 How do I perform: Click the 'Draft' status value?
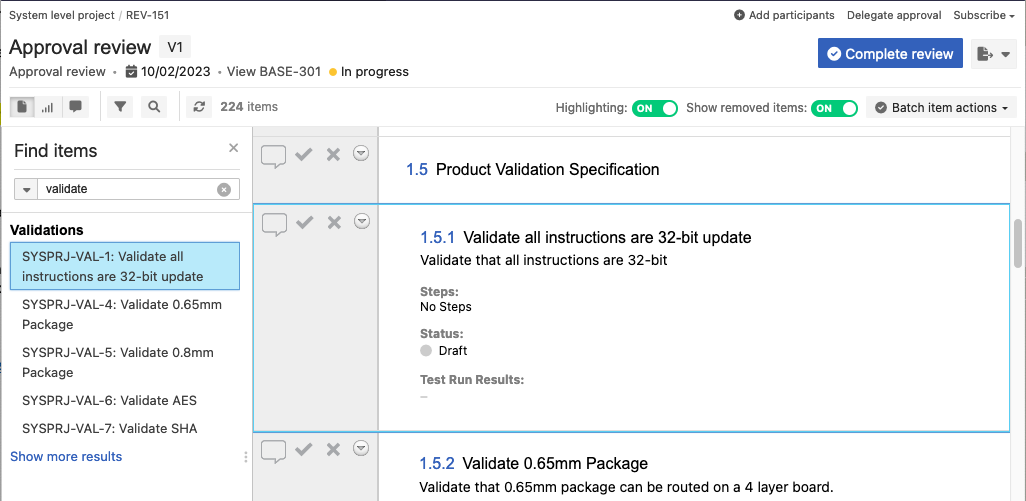click(453, 351)
